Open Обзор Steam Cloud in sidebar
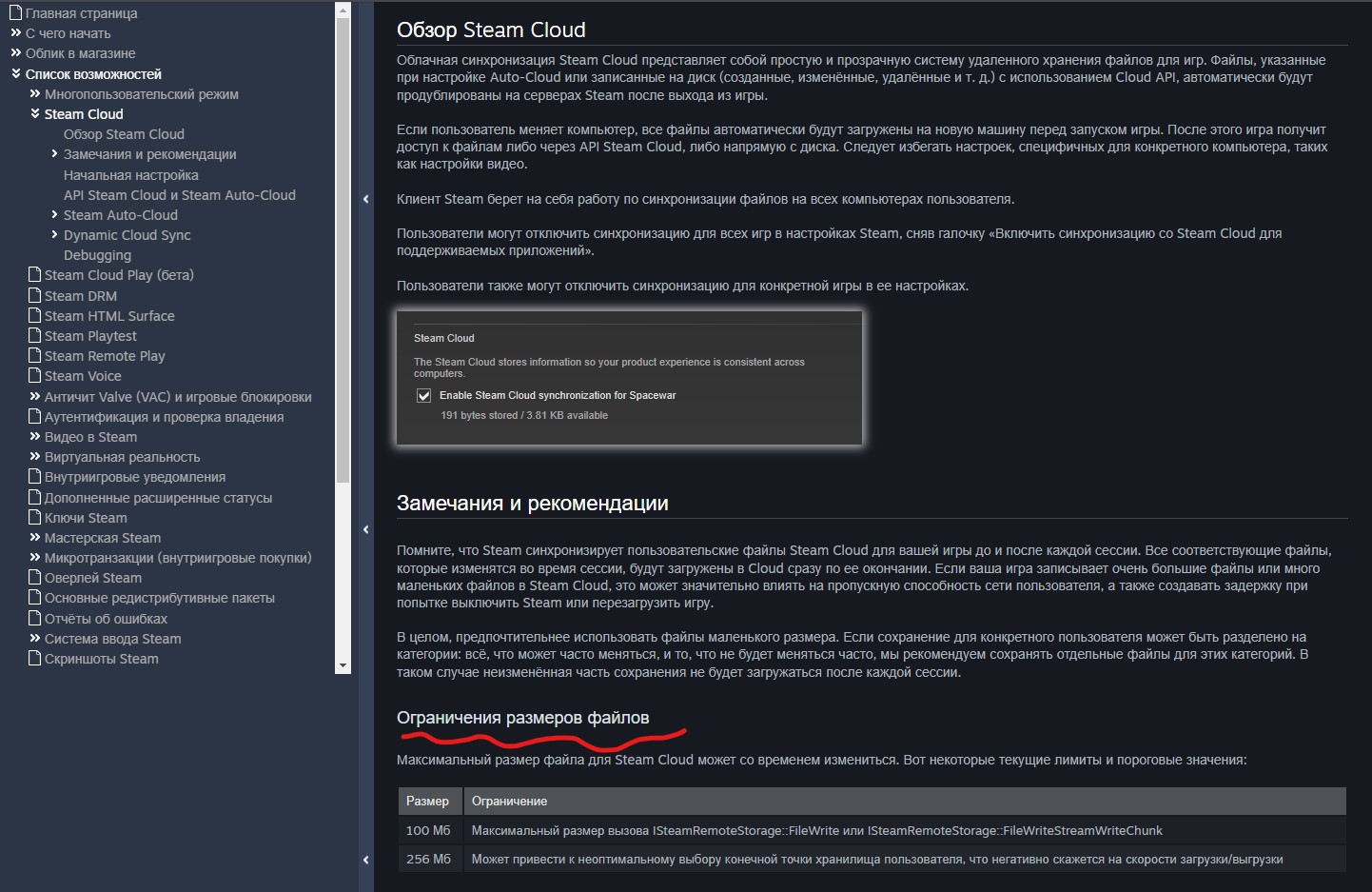The image size is (1372, 892). [124, 134]
